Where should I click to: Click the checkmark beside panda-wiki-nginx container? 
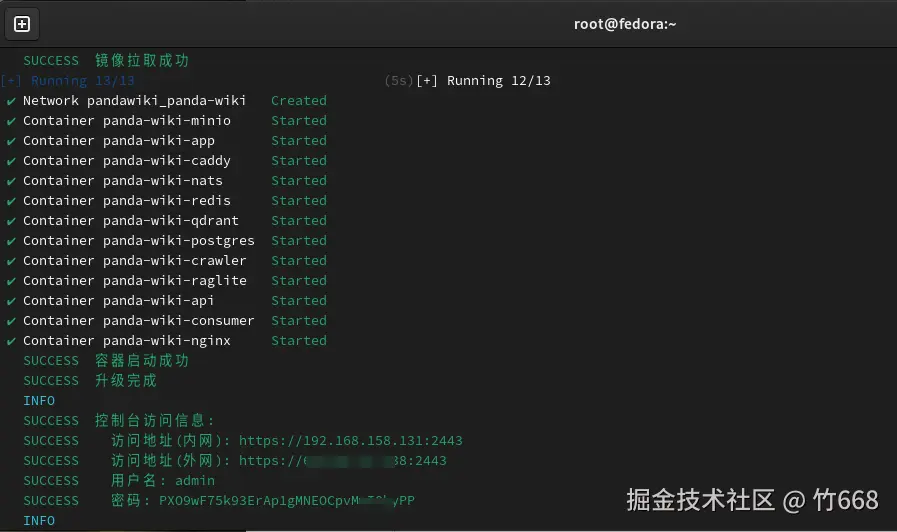(x=11, y=341)
